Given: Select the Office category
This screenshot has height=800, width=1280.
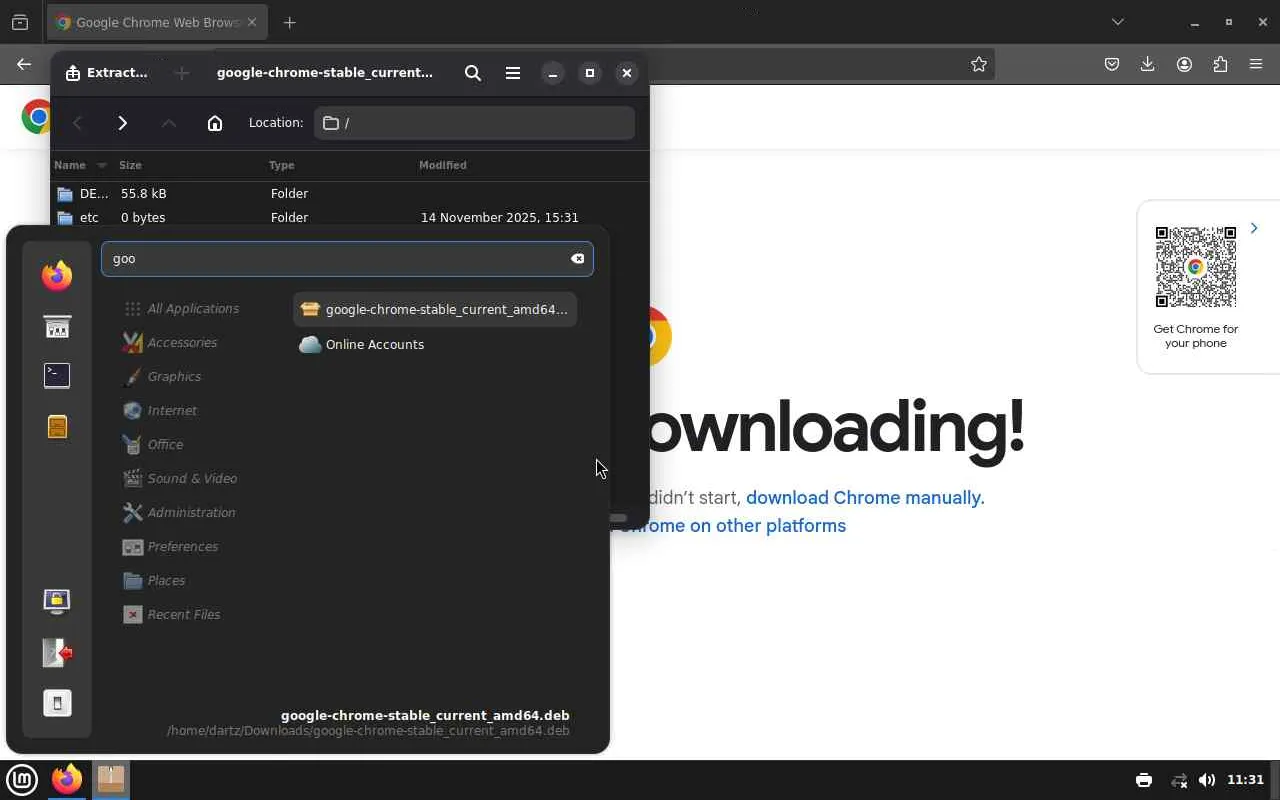Looking at the screenshot, I should point(152,445).
